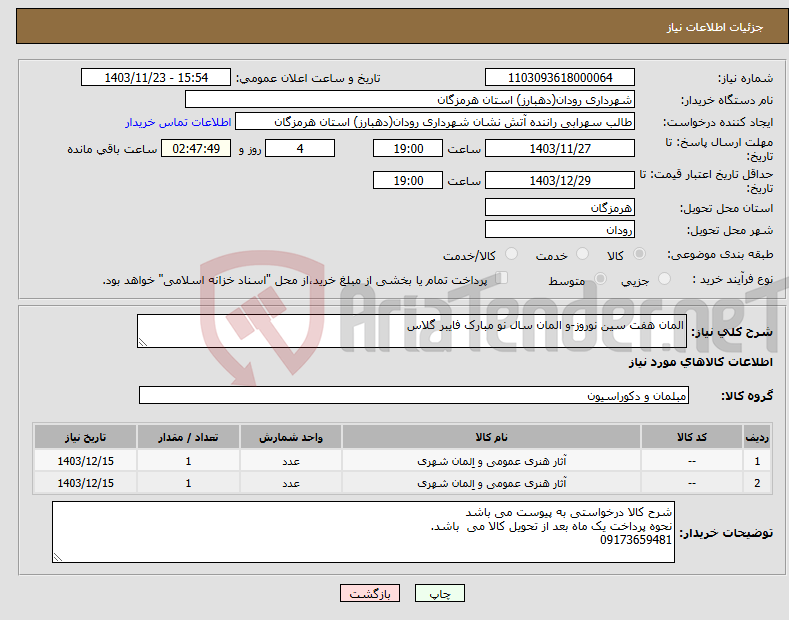Screen dimensions: 789x620
Task: Click the goods group field مبلمان و دکوراسیون
Action: click(414, 396)
